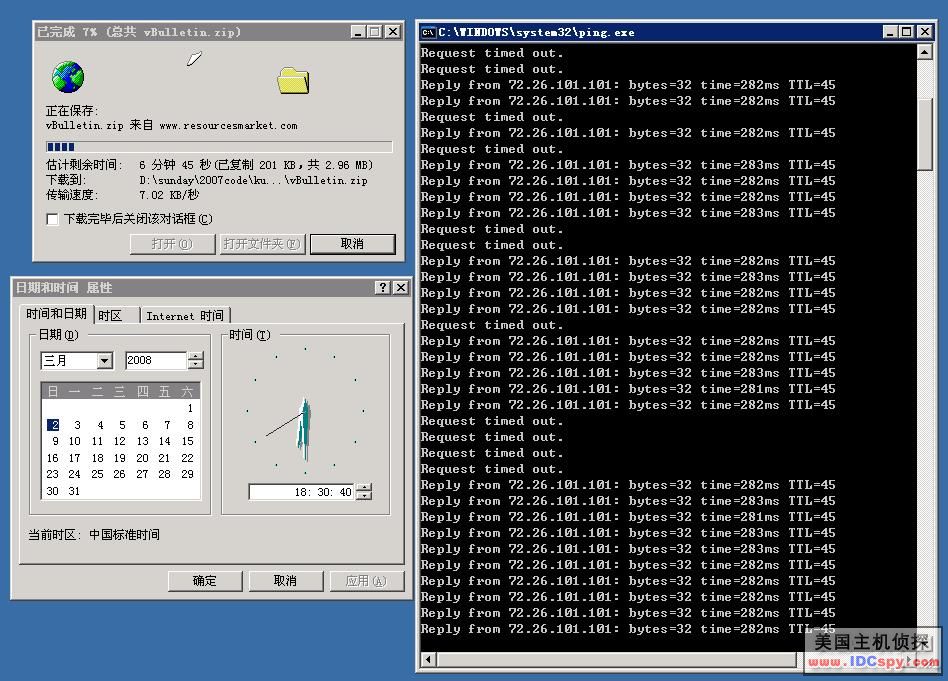Close the ping.exe console window

coord(924,31)
